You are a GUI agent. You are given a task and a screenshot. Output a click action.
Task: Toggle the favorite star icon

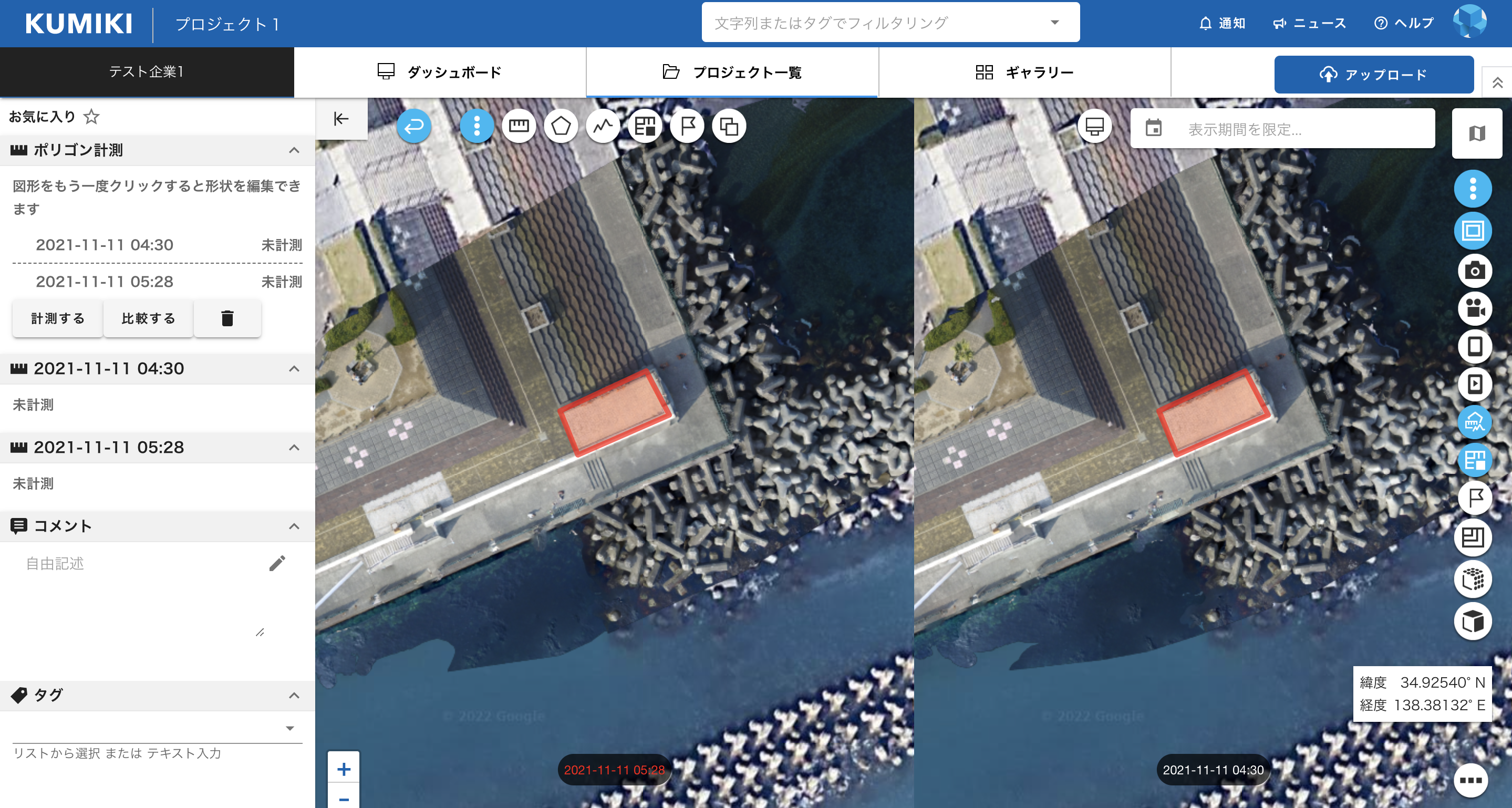(x=91, y=117)
